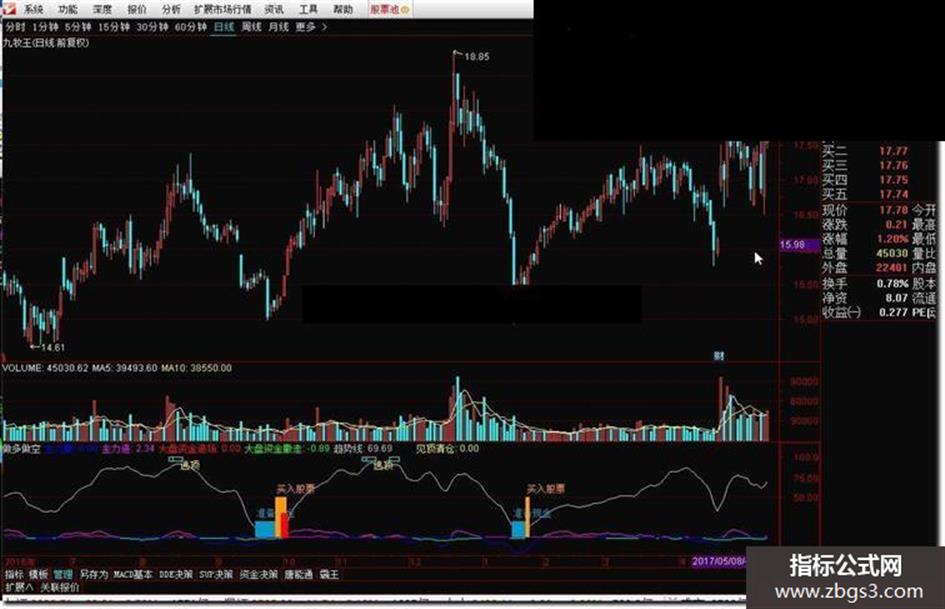Image resolution: width=945 pixels, height=609 pixels.
Task: Open the 分析 menu
Action: pos(171,9)
